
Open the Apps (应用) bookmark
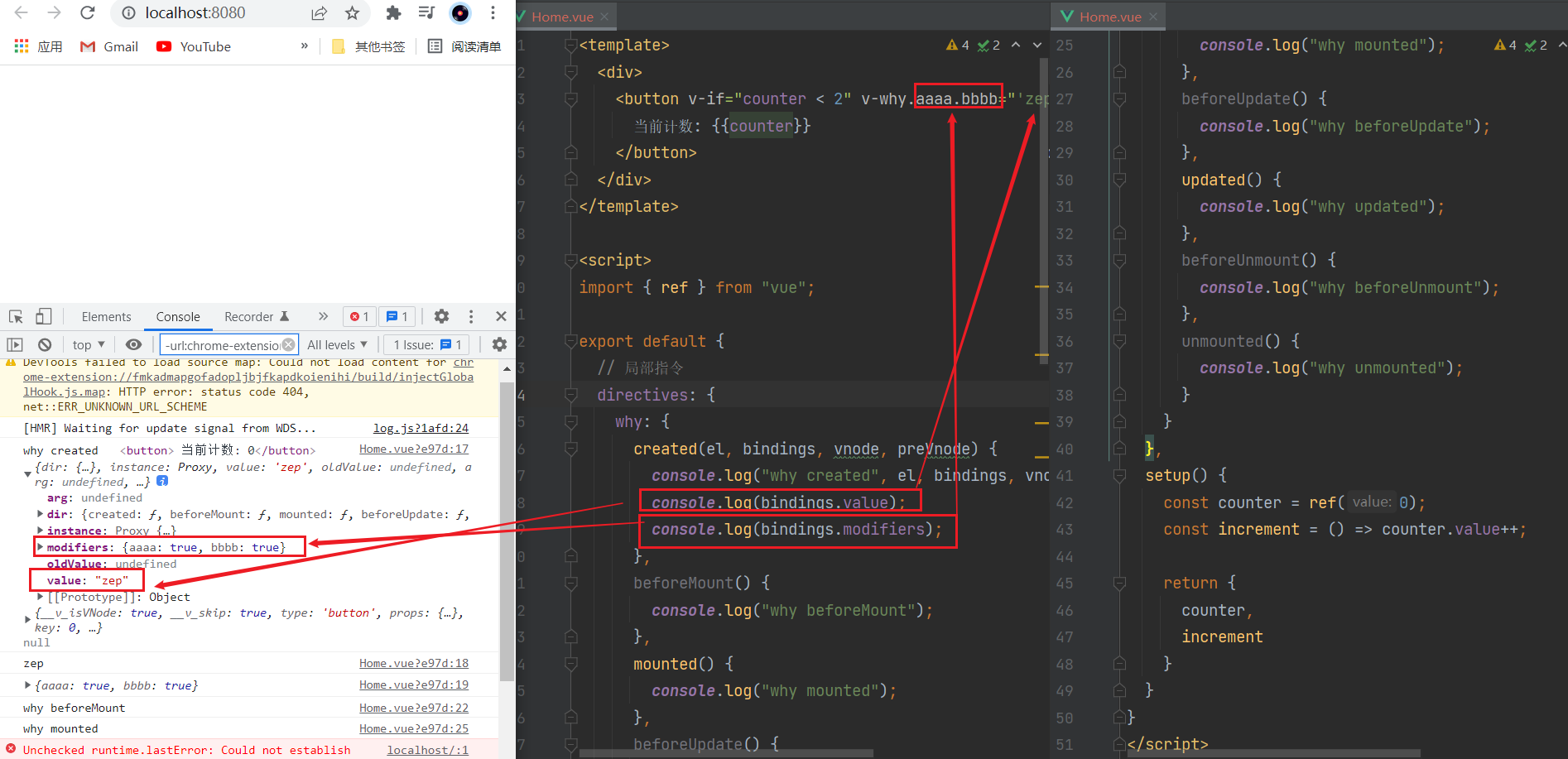pyautogui.click(x=38, y=46)
